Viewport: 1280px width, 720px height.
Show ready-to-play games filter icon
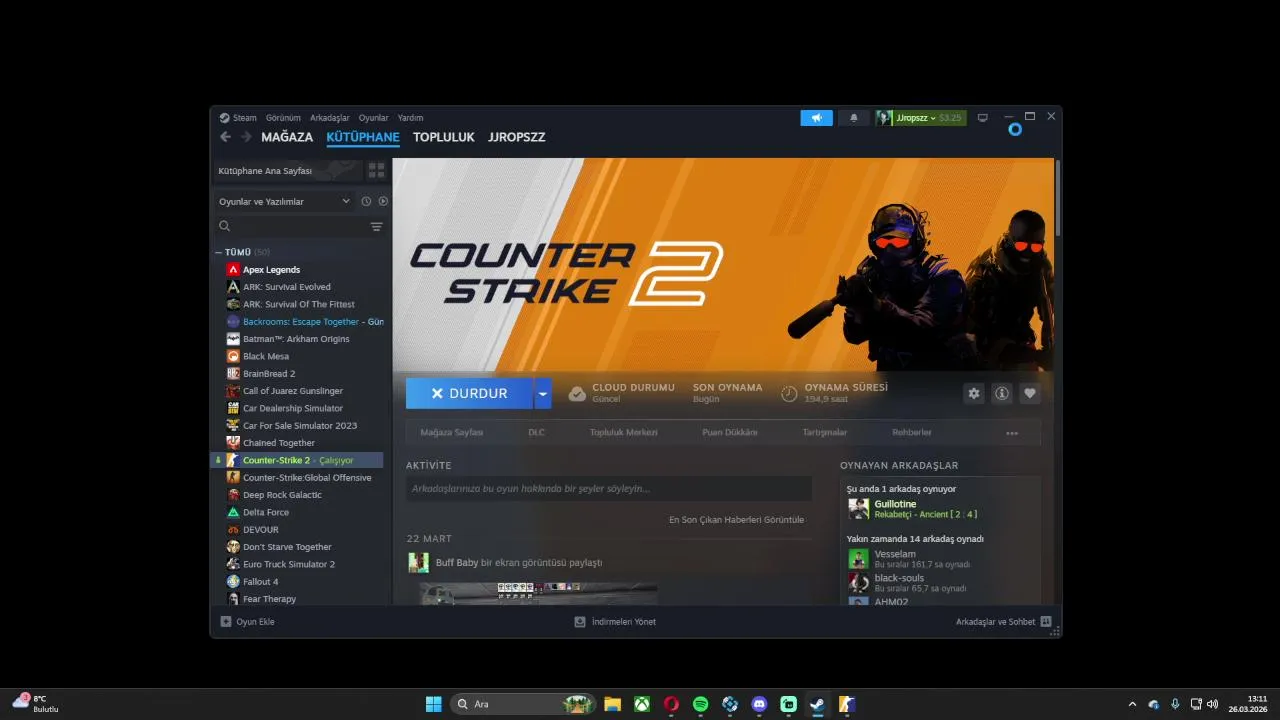(x=383, y=201)
